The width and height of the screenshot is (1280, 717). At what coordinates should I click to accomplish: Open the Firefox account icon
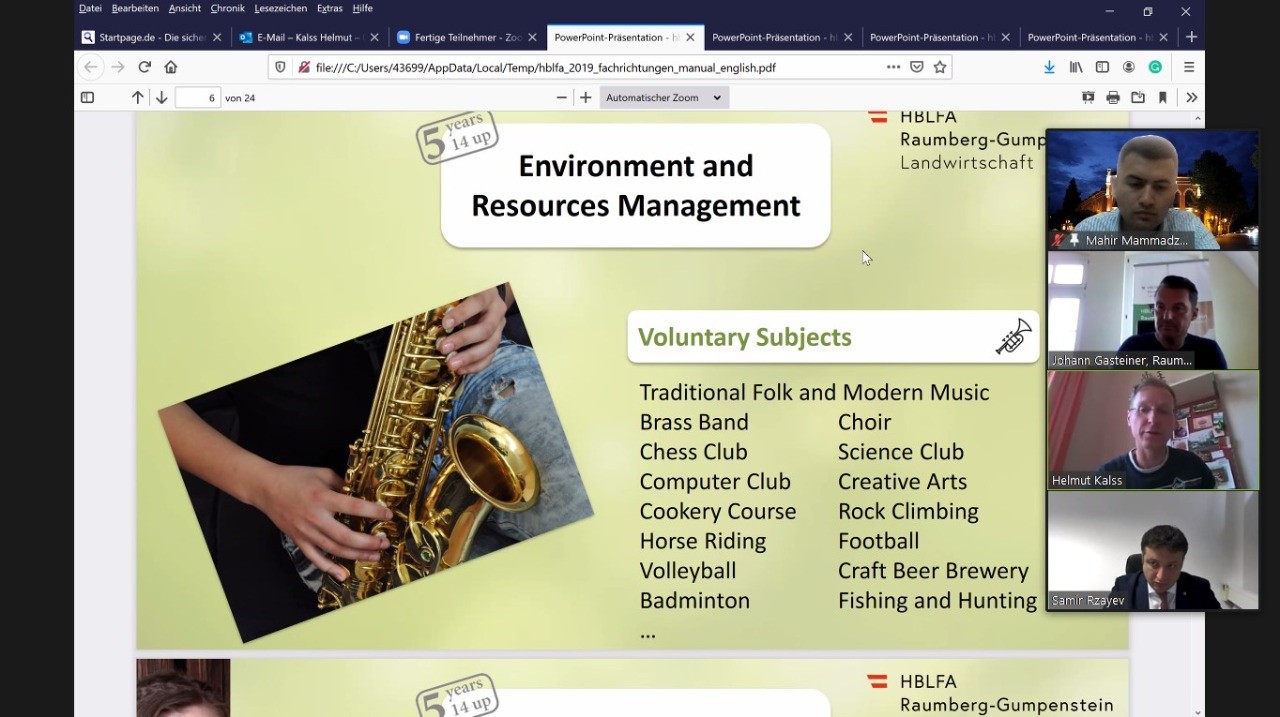coord(1129,67)
